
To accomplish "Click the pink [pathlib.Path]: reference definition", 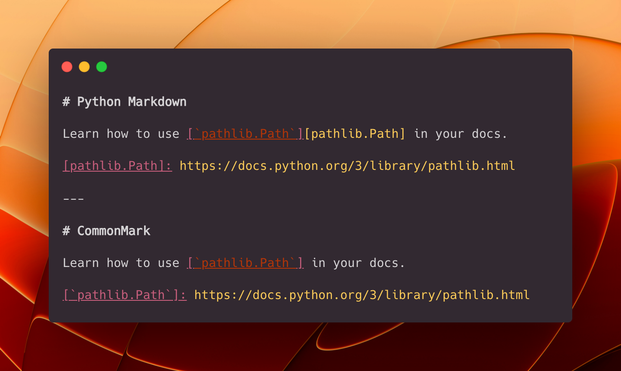I will pos(117,166).
